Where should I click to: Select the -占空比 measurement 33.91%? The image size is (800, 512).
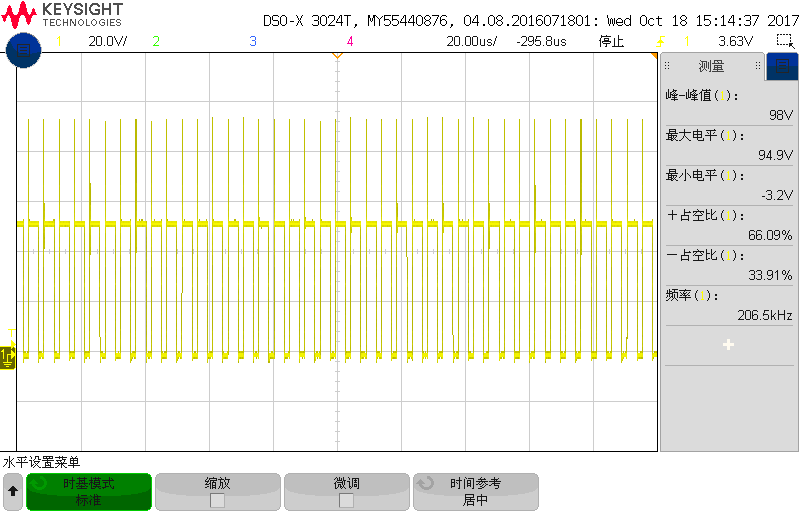[729, 265]
